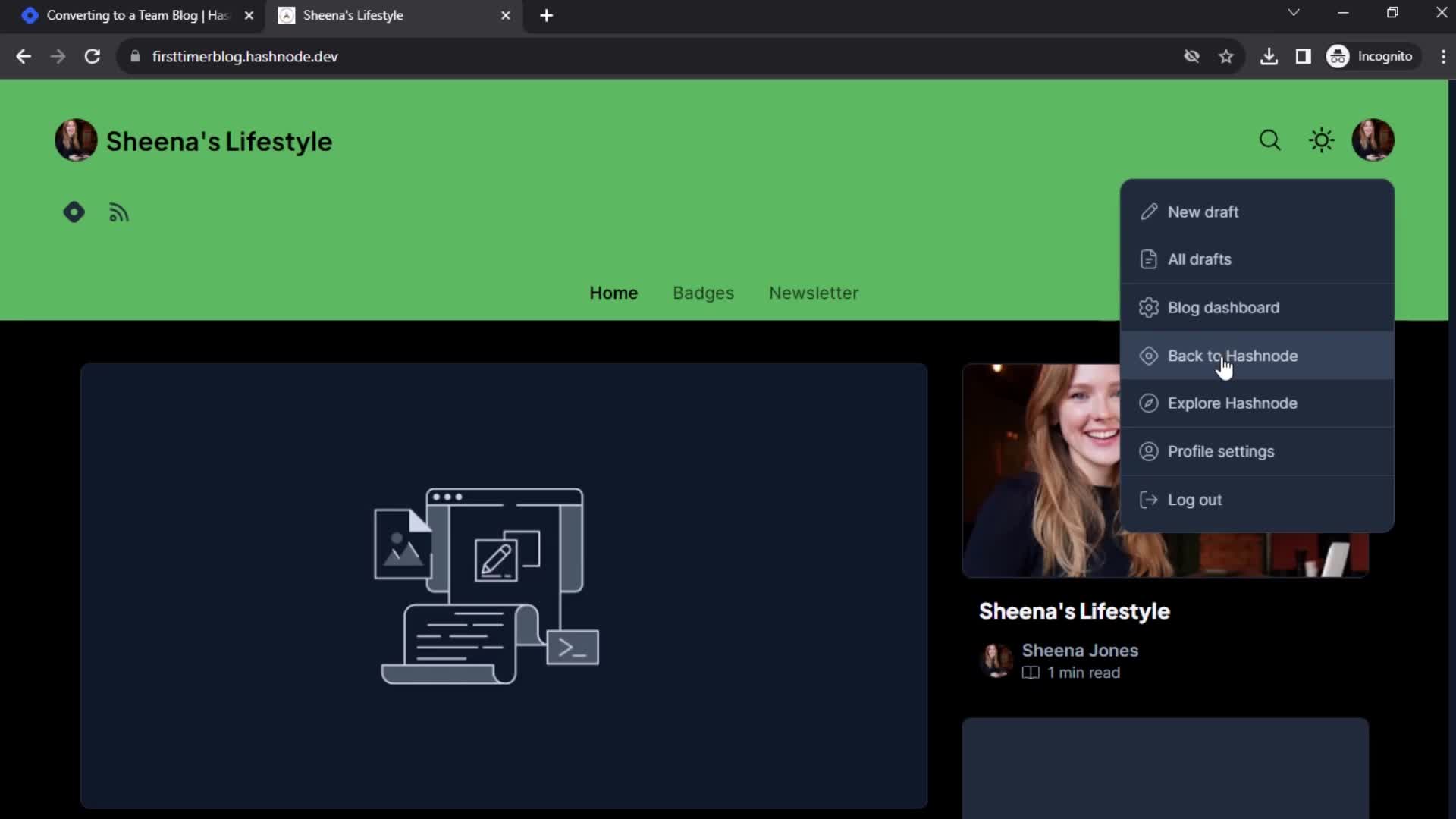Click the large placeholder illustration card
1456x819 pixels.
(504, 586)
